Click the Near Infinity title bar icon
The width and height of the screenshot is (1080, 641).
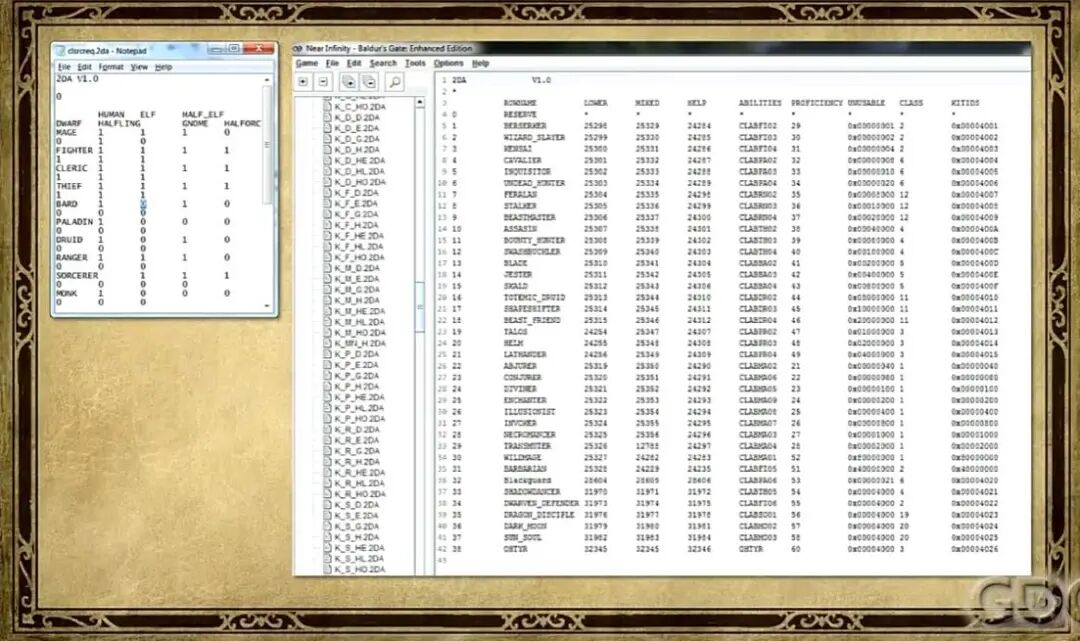pos(298,48)
